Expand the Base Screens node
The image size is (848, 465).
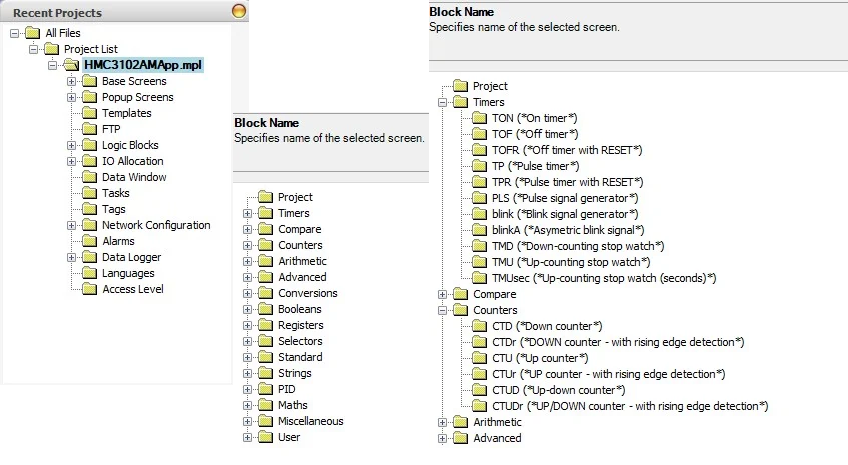(71, 82)
